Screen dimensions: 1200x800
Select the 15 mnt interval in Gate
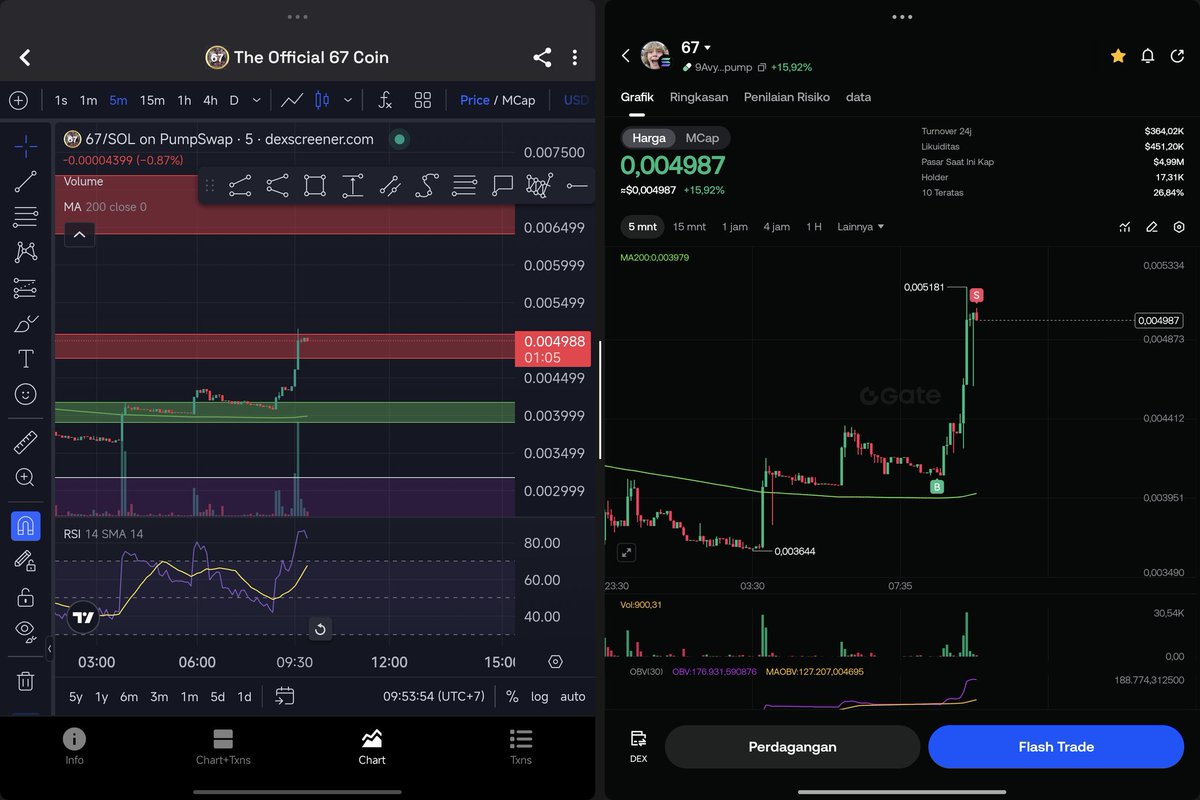click(689, 227)
